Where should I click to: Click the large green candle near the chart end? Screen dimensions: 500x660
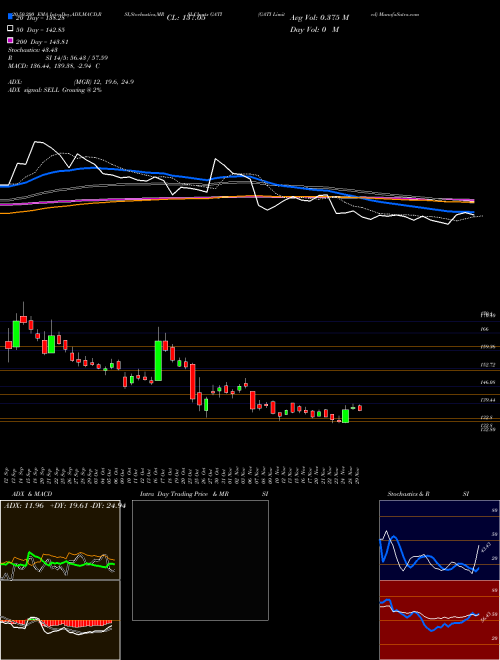click(346, 416)
